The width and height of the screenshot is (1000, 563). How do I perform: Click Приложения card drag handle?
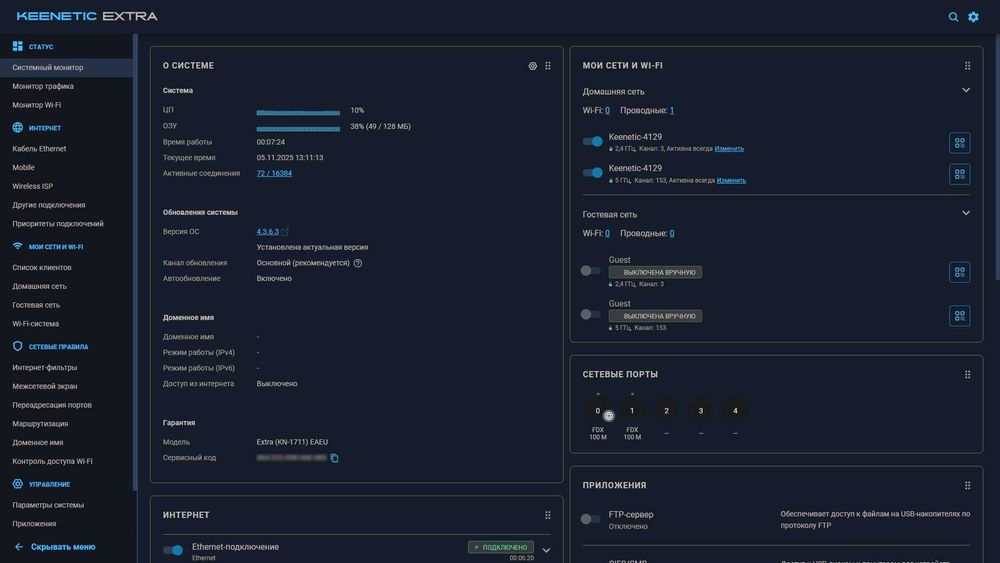[967, 485]
